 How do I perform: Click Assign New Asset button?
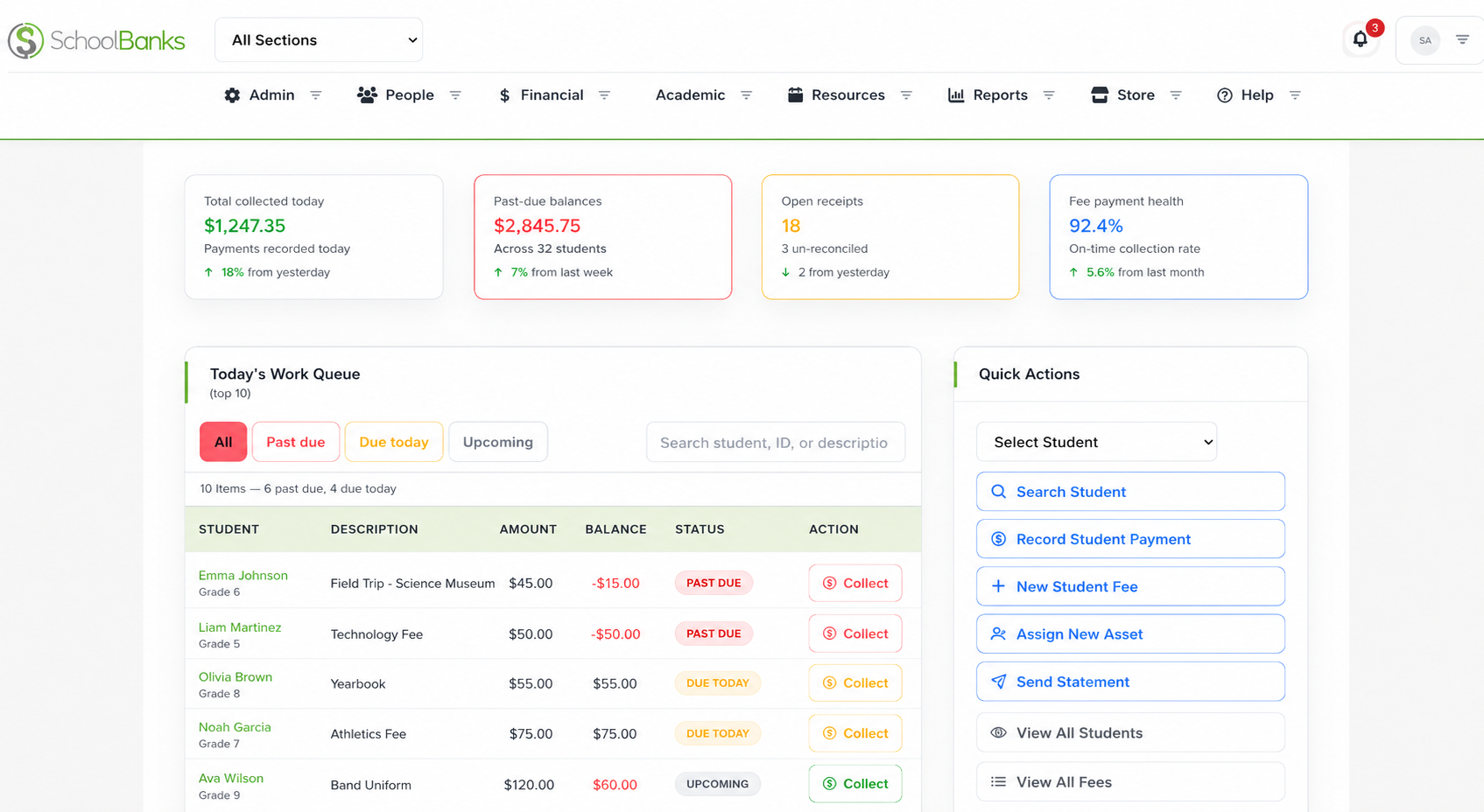(1130, 633)
